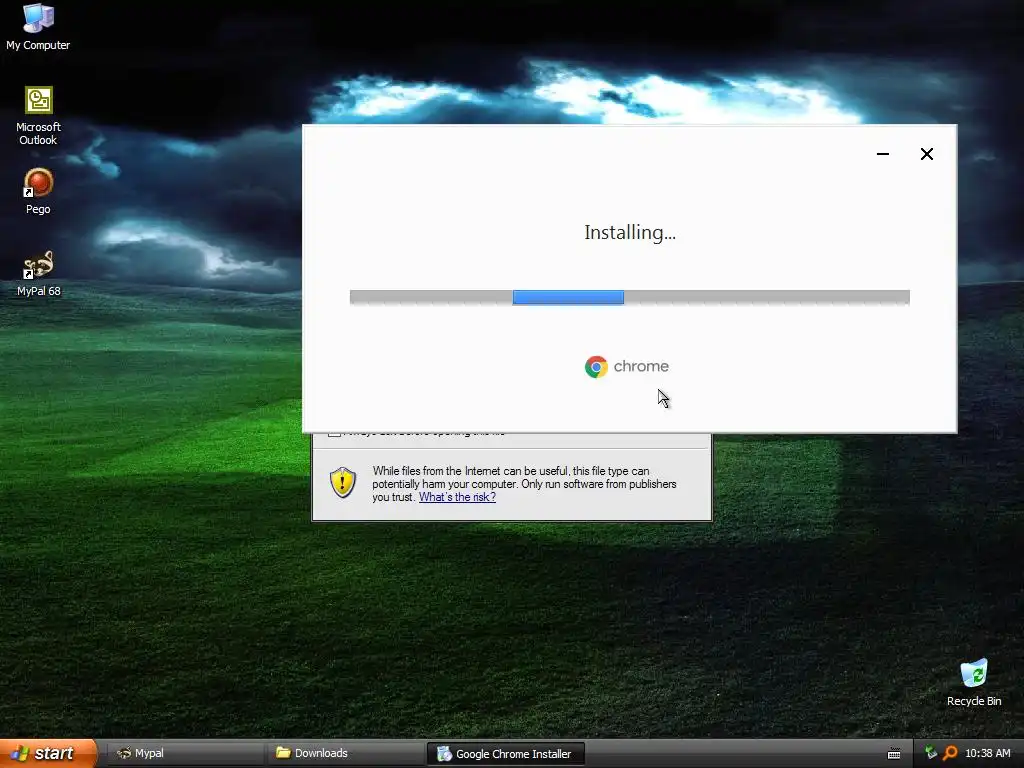
Task: Switch to the Mypal taskbar window
Action: click(x=184, y=754)
